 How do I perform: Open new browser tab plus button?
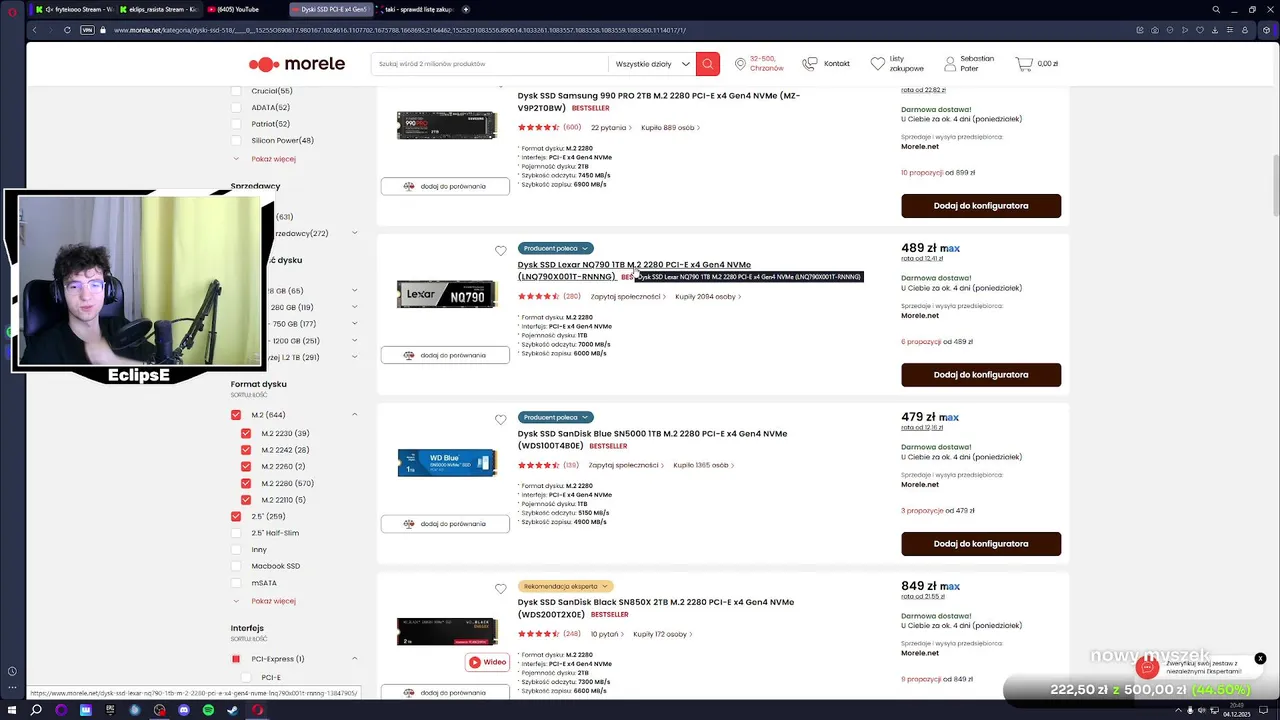[466, 9]
